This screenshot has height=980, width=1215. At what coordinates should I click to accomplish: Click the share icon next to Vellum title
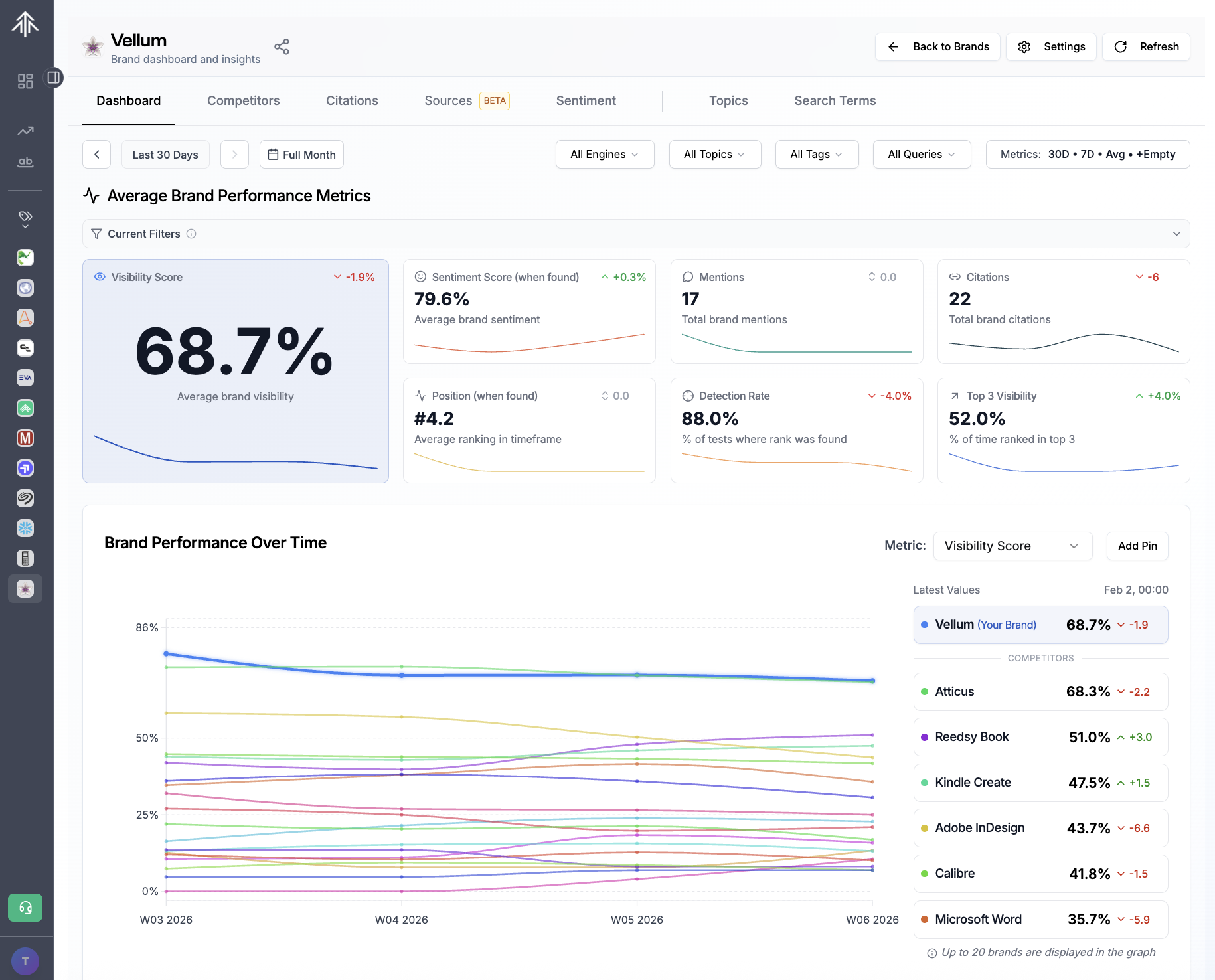coord(282,46)
